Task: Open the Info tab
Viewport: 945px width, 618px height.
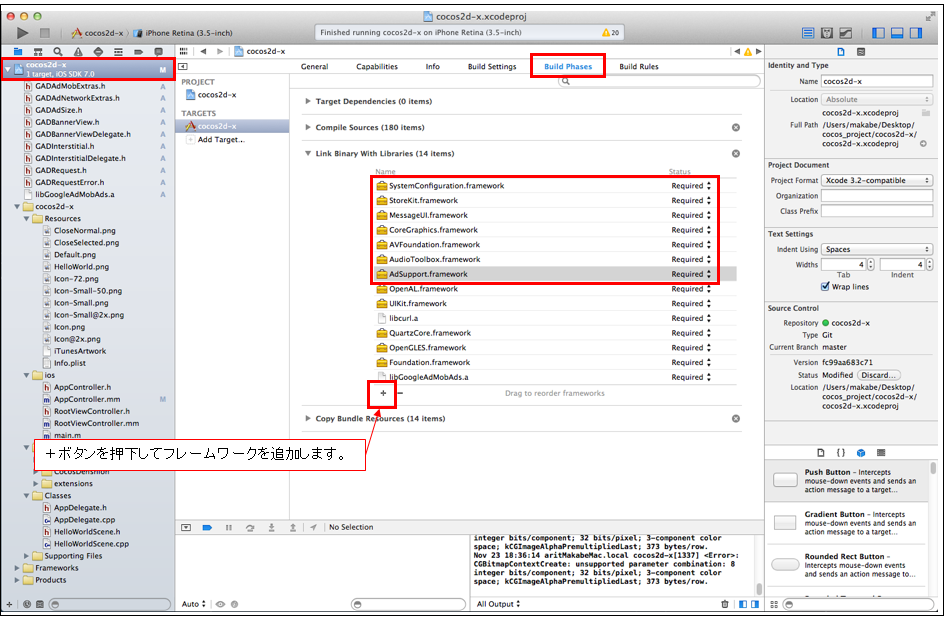Action: coord(433,66)
